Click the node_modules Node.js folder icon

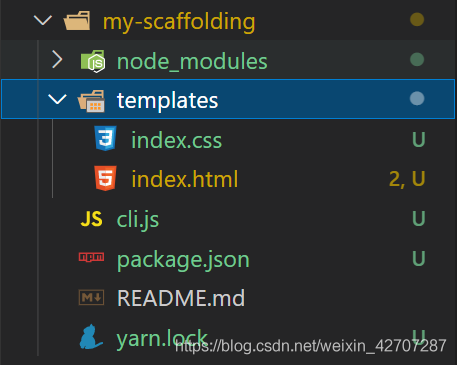click(x=93, y=61)
